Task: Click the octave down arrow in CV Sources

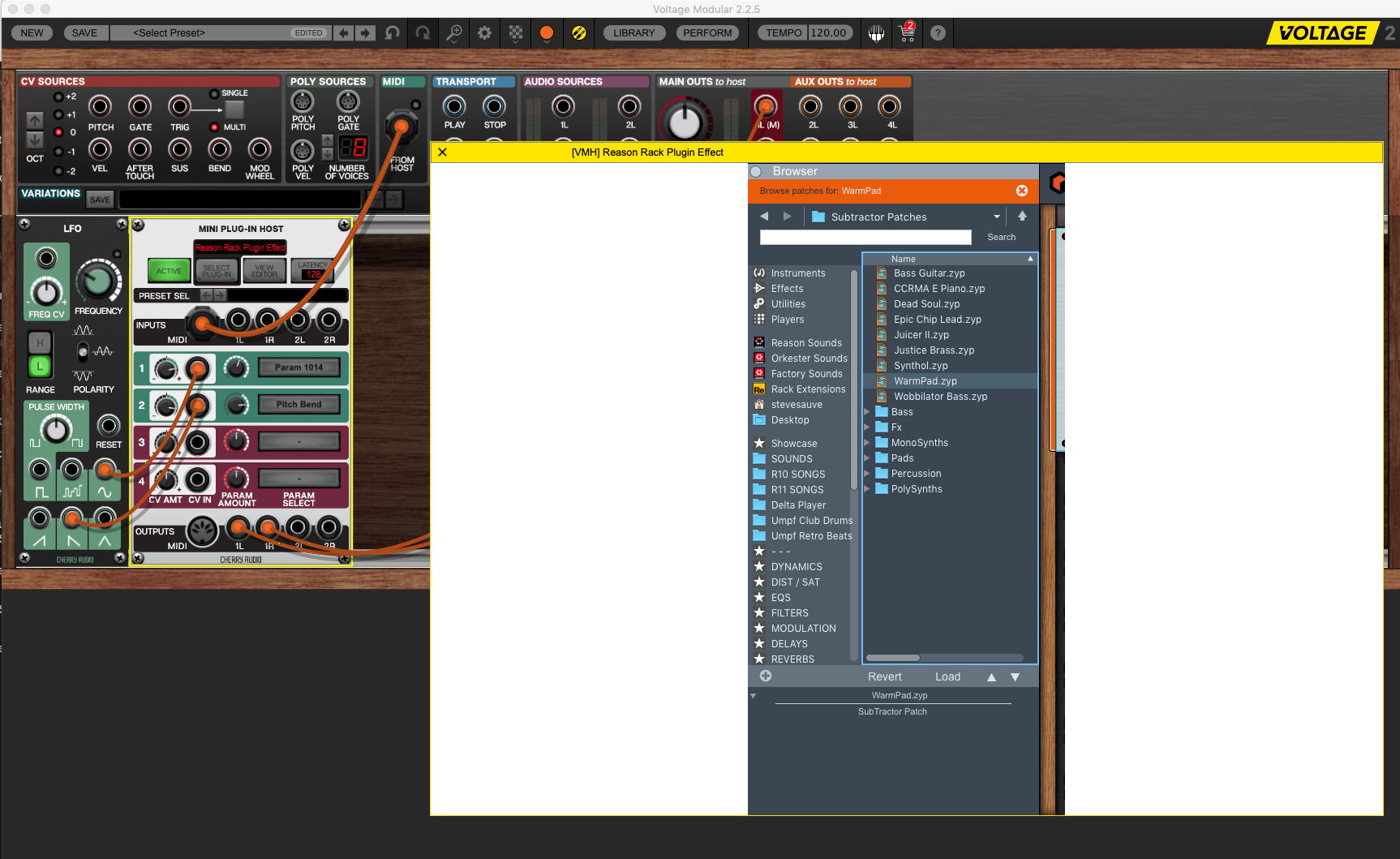Action: coord(35,140)
